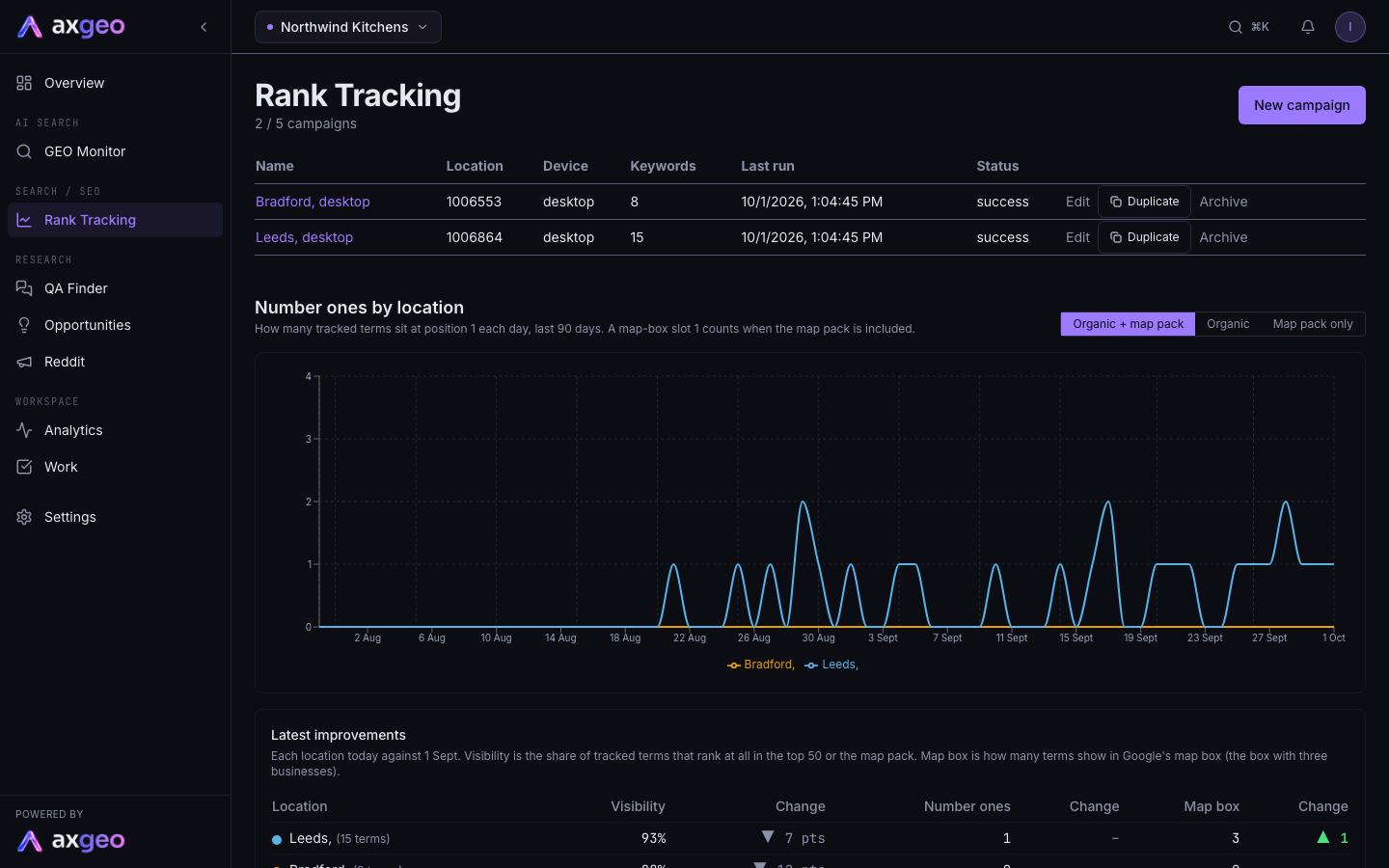Click the QA Finder chat icon
The width and height of the screenshot is (1389, 868).
click(x=24, y=288)
